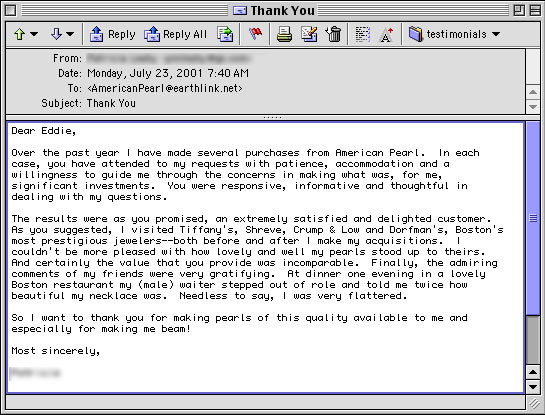Delete message using trash can icon
Screen dimensions: 545x415
pyautogui.click(x=334, y=34)
